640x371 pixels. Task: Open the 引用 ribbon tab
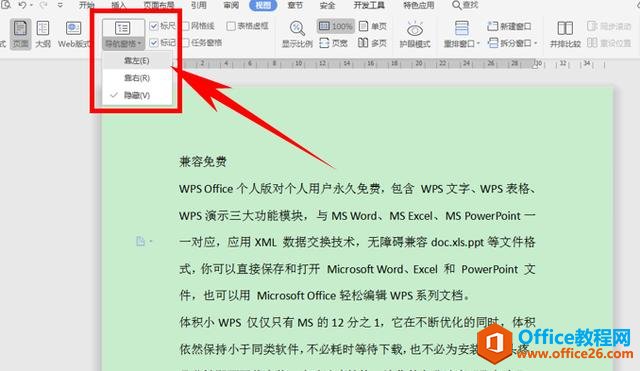tap(199, 5)
